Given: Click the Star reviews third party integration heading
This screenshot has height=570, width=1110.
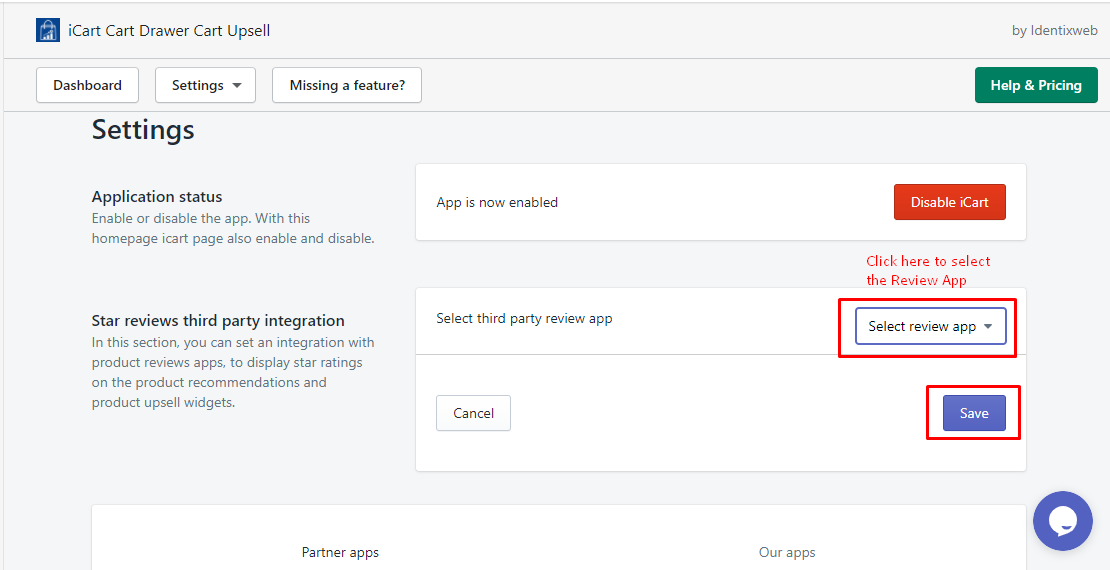Looking at the screenshot, I should pyautogui.click(x=218, y=321).
